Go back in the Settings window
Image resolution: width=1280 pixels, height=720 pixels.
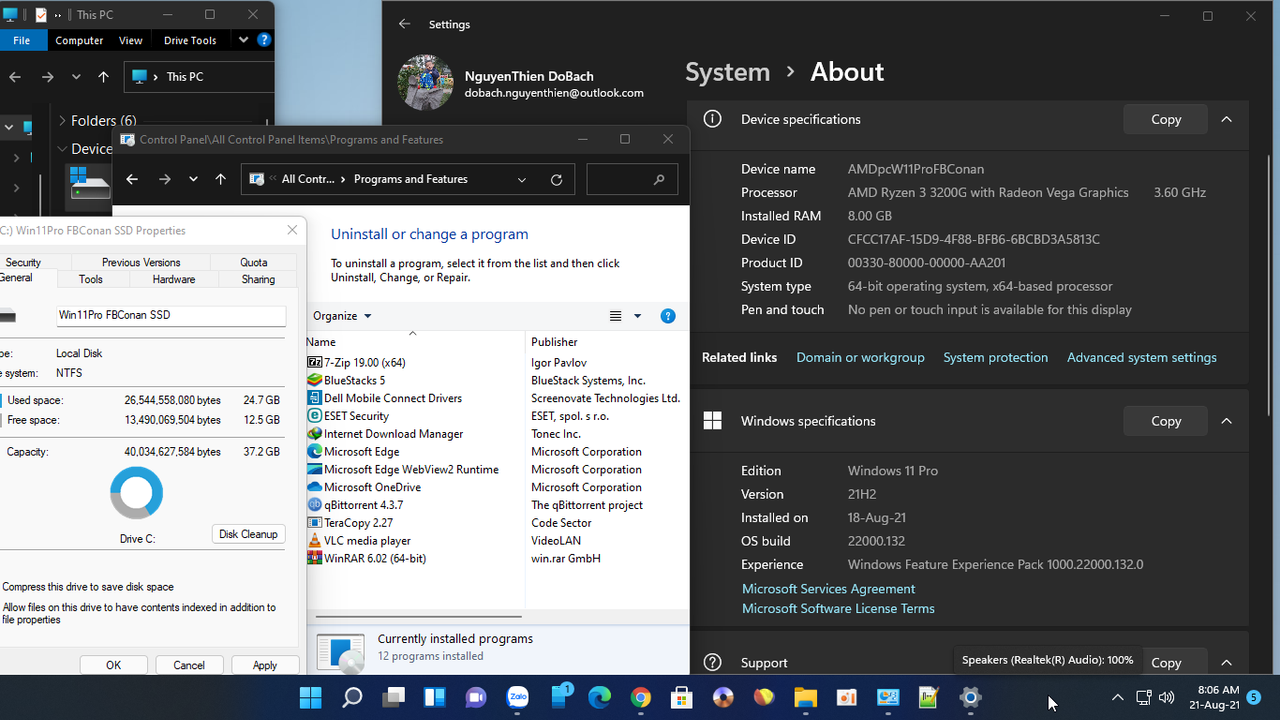[404, 24]
